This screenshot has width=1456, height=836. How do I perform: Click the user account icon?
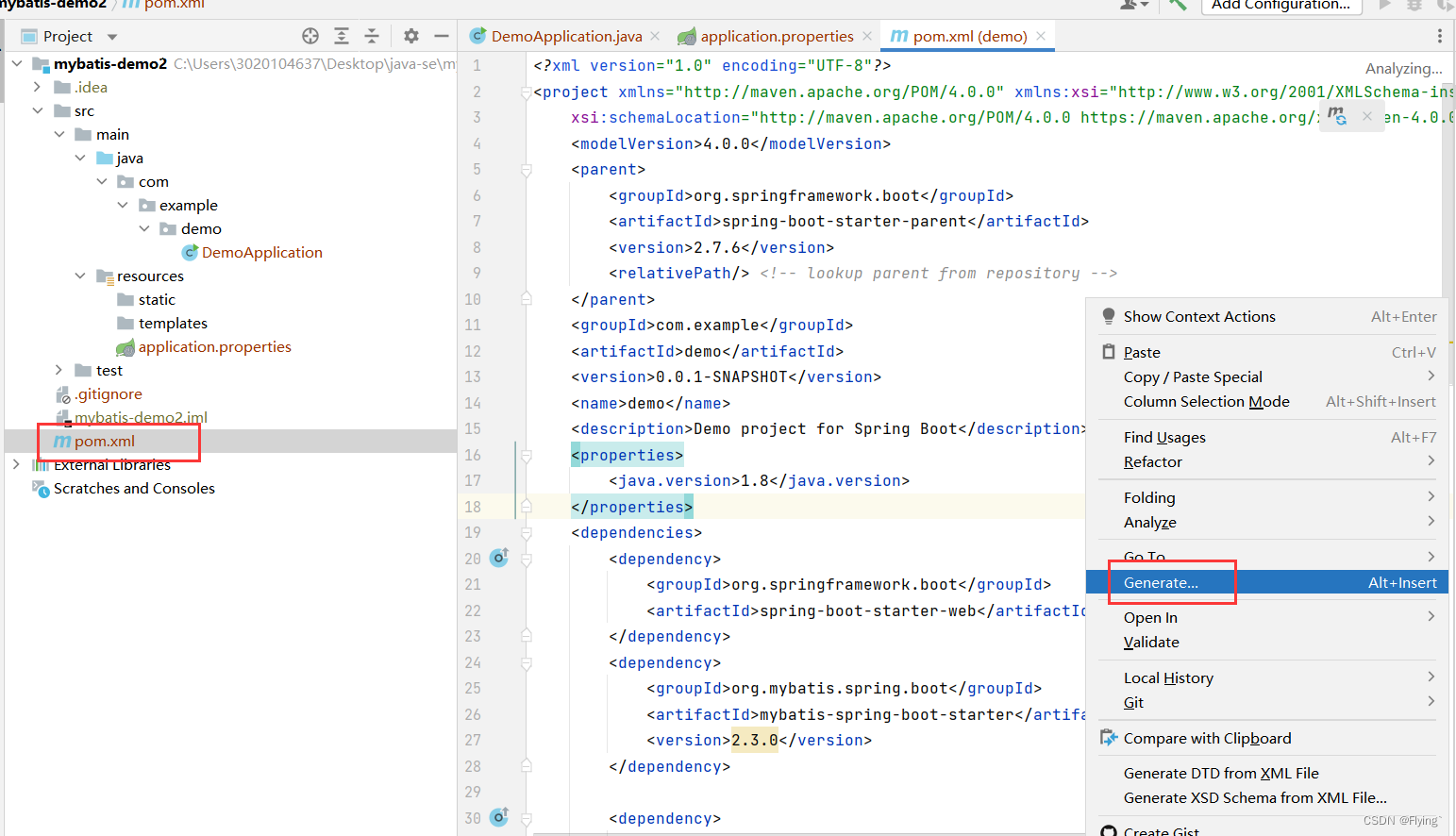(x=1130, y=5)
